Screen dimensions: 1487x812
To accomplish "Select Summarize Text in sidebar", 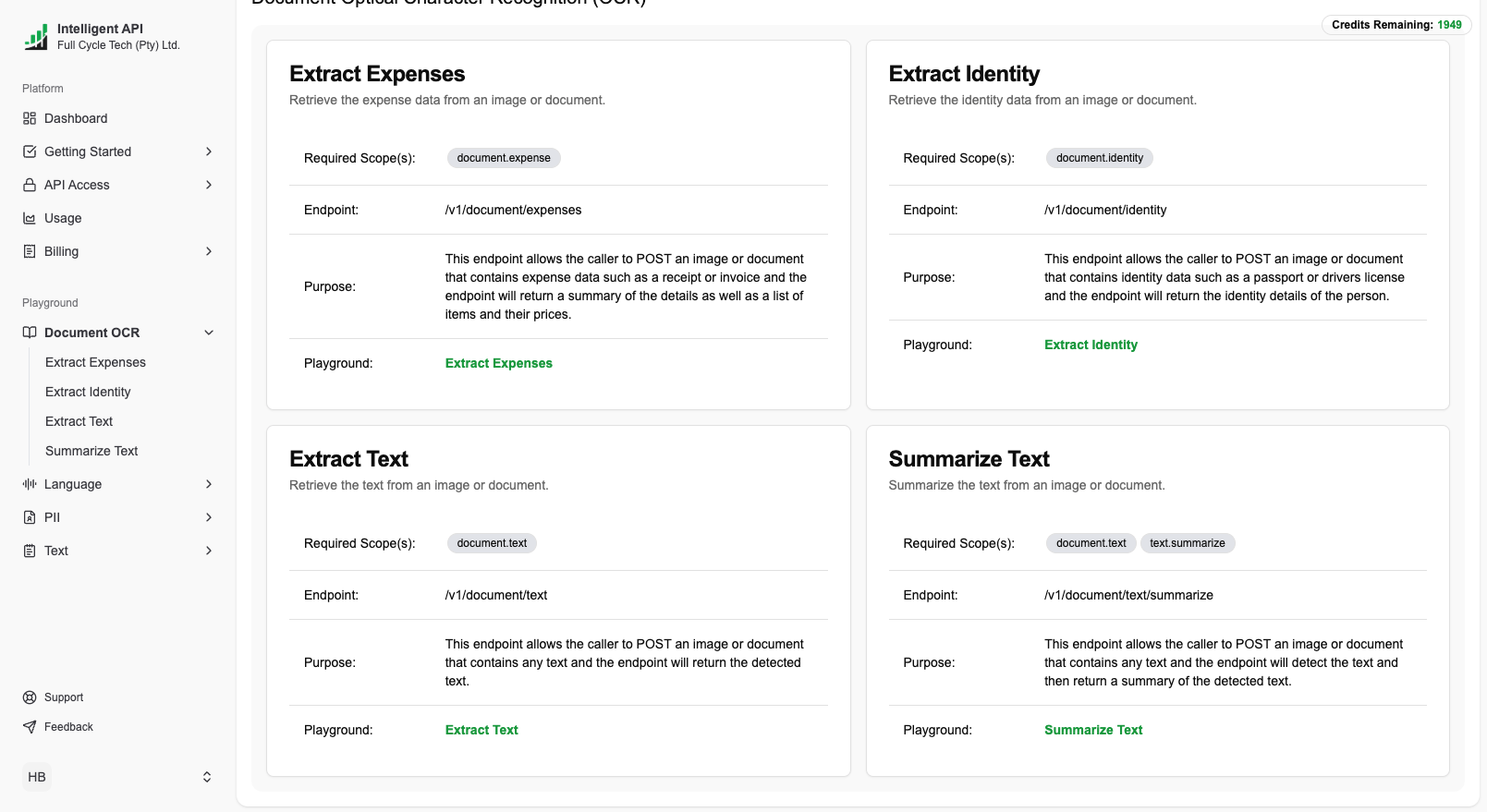I will pyautogui.click(x=91, y=451).
